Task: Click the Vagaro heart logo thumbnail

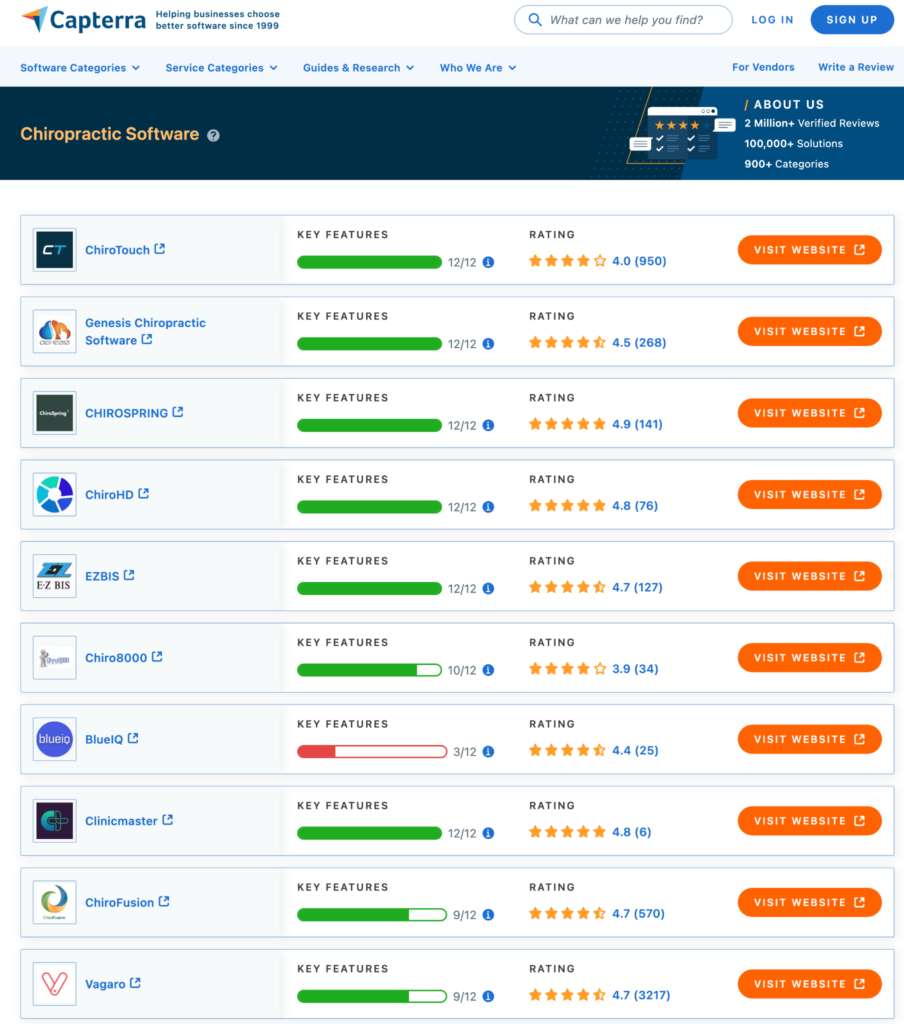Action: tap(55, 984)
